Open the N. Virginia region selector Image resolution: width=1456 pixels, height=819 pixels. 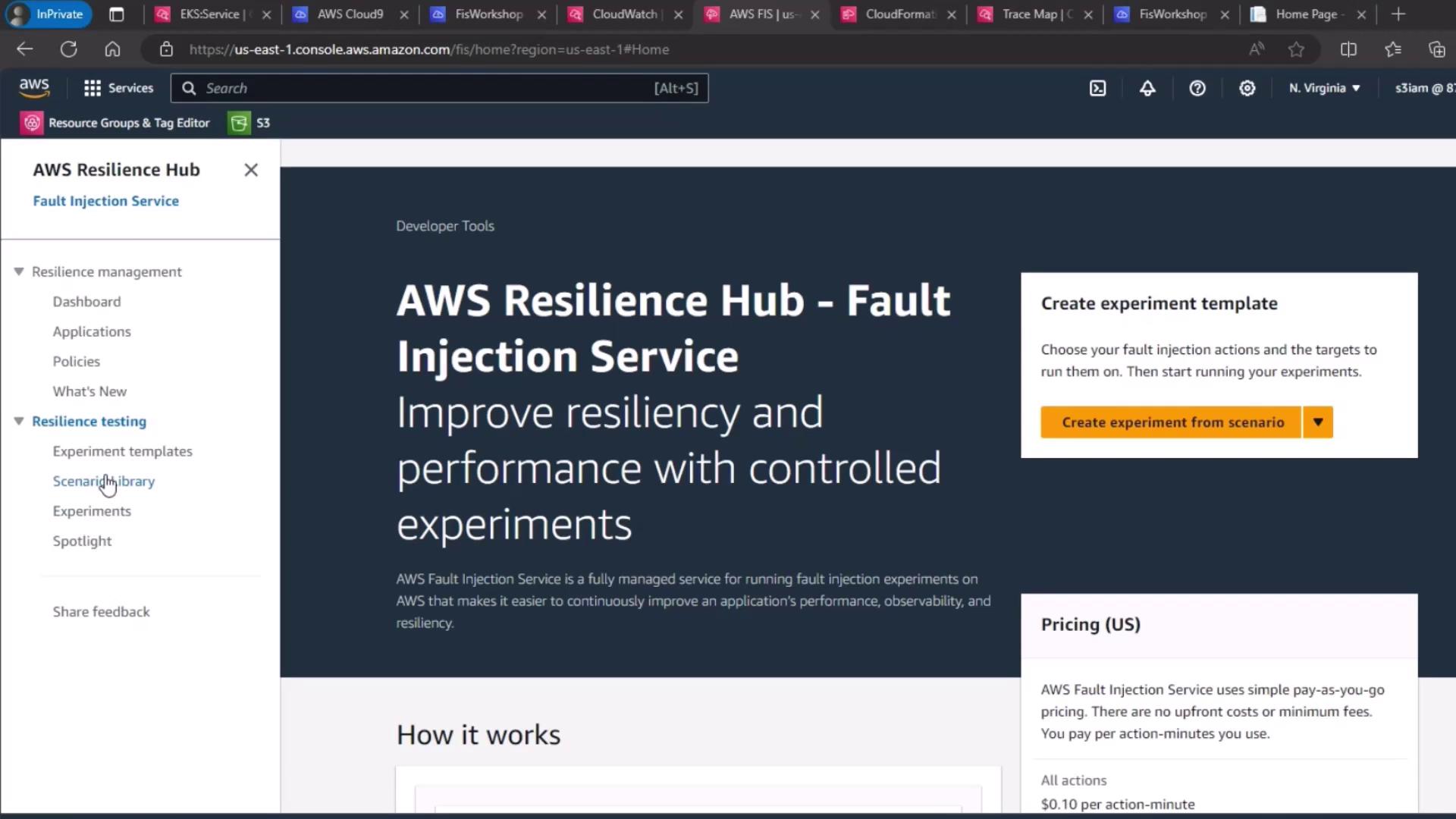pos(1324,88)
